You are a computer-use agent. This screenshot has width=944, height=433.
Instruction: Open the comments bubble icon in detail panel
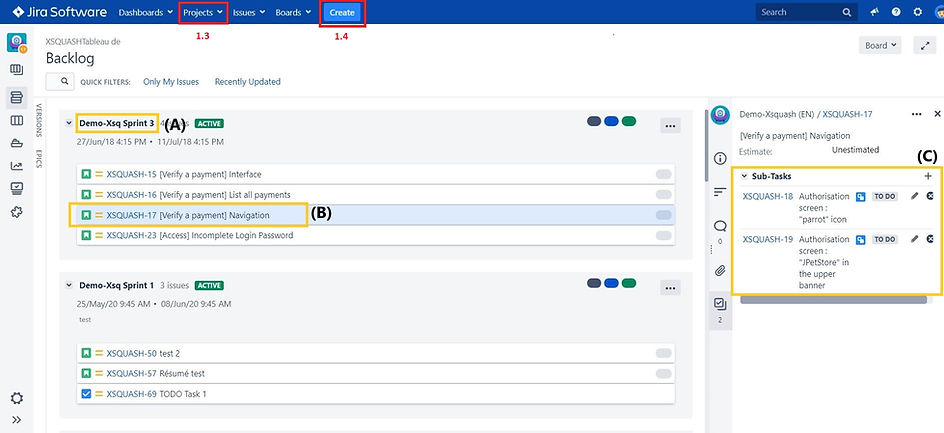pos(719,226)
